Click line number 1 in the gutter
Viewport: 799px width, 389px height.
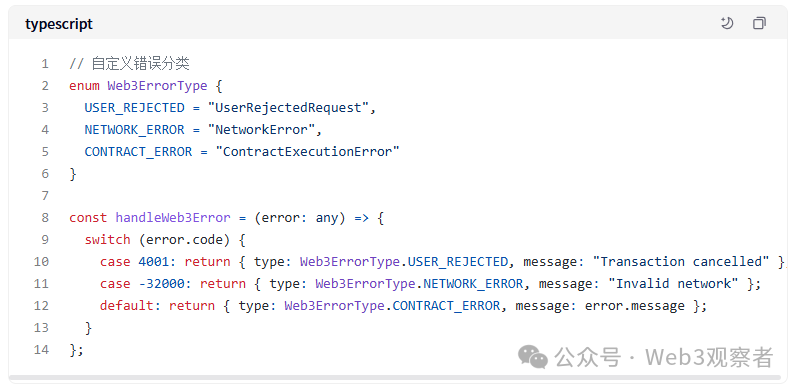click(45, 64)
